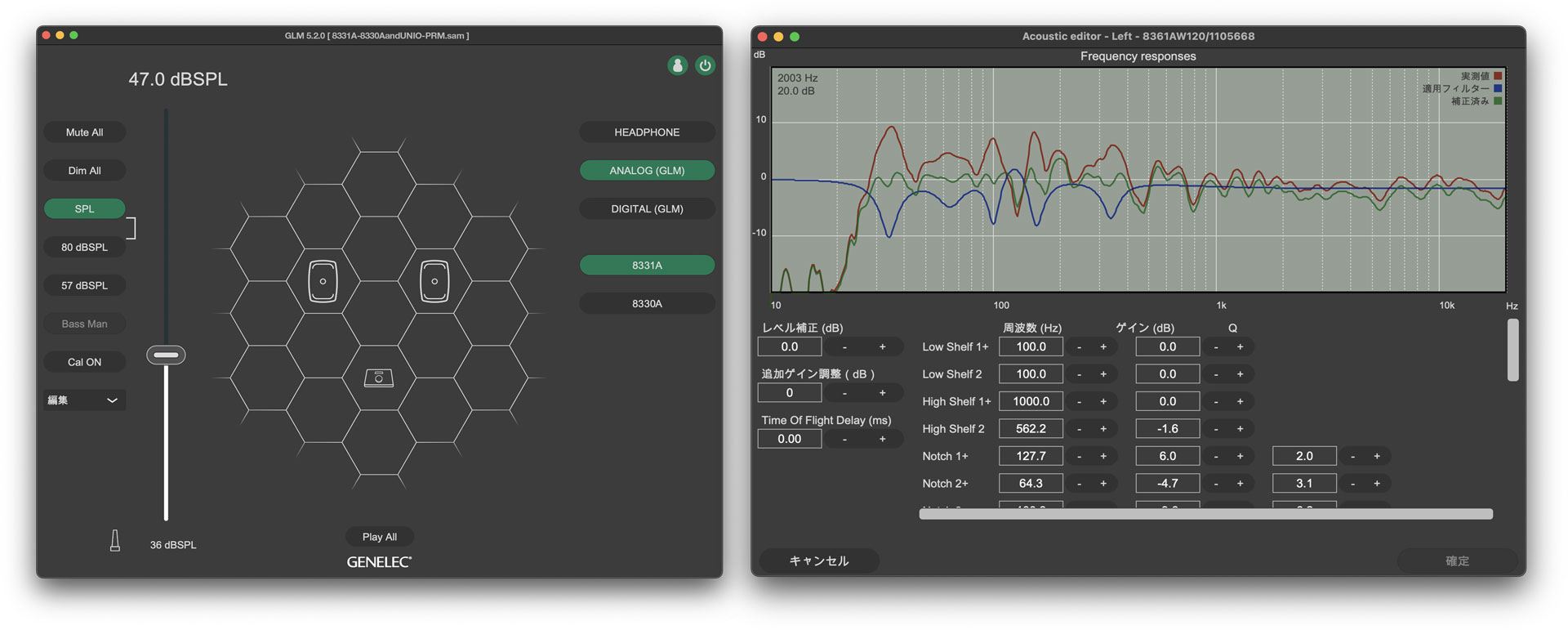Select the 8330A speaker group
The width and height of the screenshot is (1568, 630).
[x=647, y=304]
